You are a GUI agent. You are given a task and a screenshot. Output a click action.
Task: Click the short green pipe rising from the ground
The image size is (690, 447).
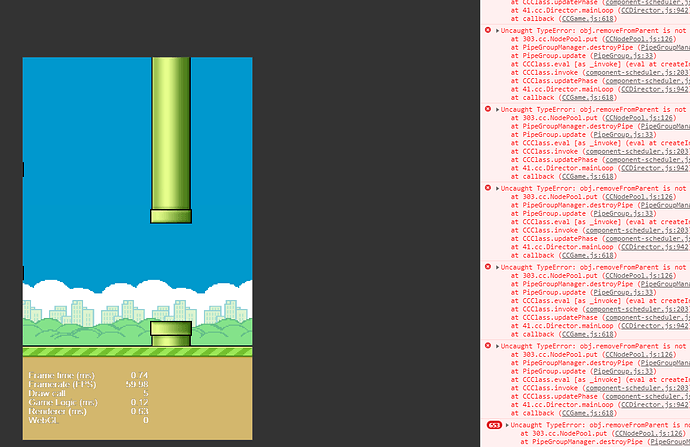click(171, 334)
